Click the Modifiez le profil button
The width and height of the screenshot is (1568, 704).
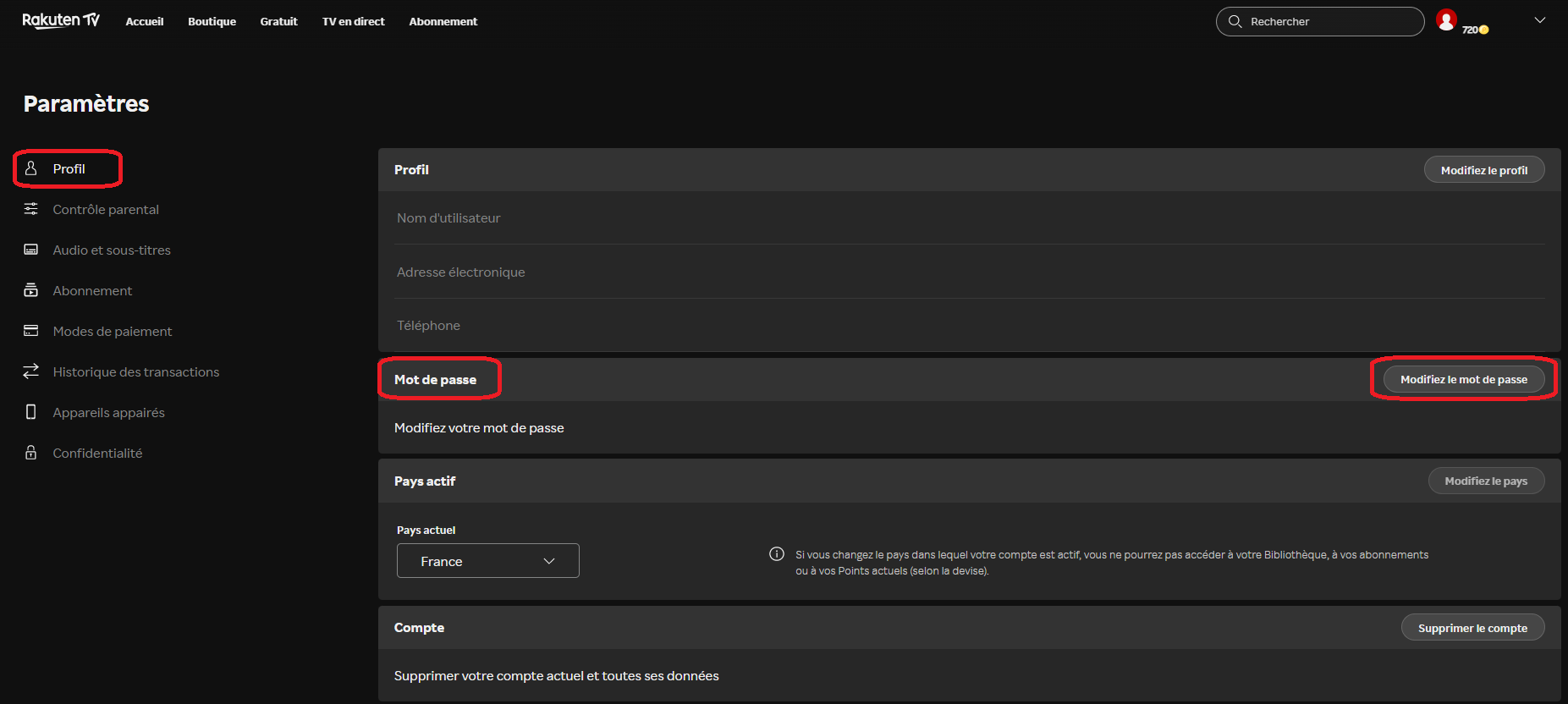1484,170
